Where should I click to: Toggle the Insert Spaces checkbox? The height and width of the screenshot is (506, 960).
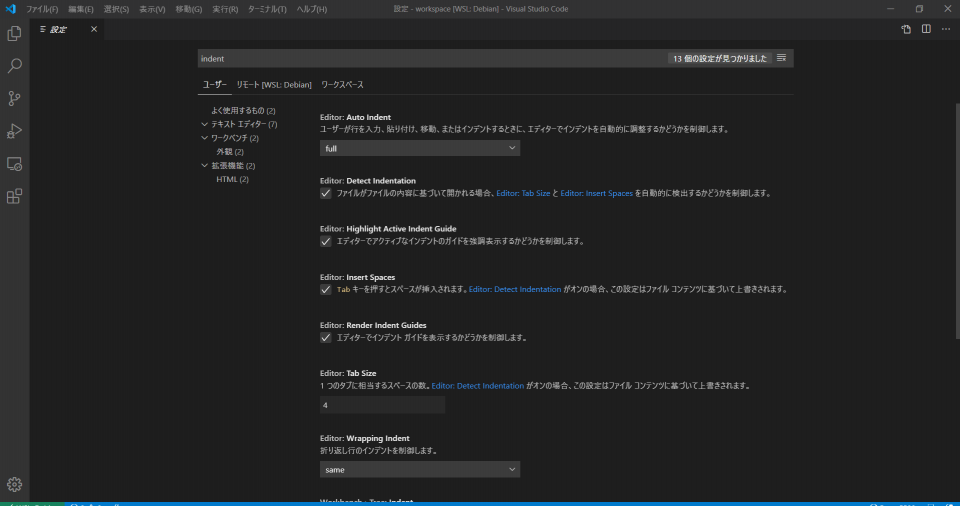(326, 289)
